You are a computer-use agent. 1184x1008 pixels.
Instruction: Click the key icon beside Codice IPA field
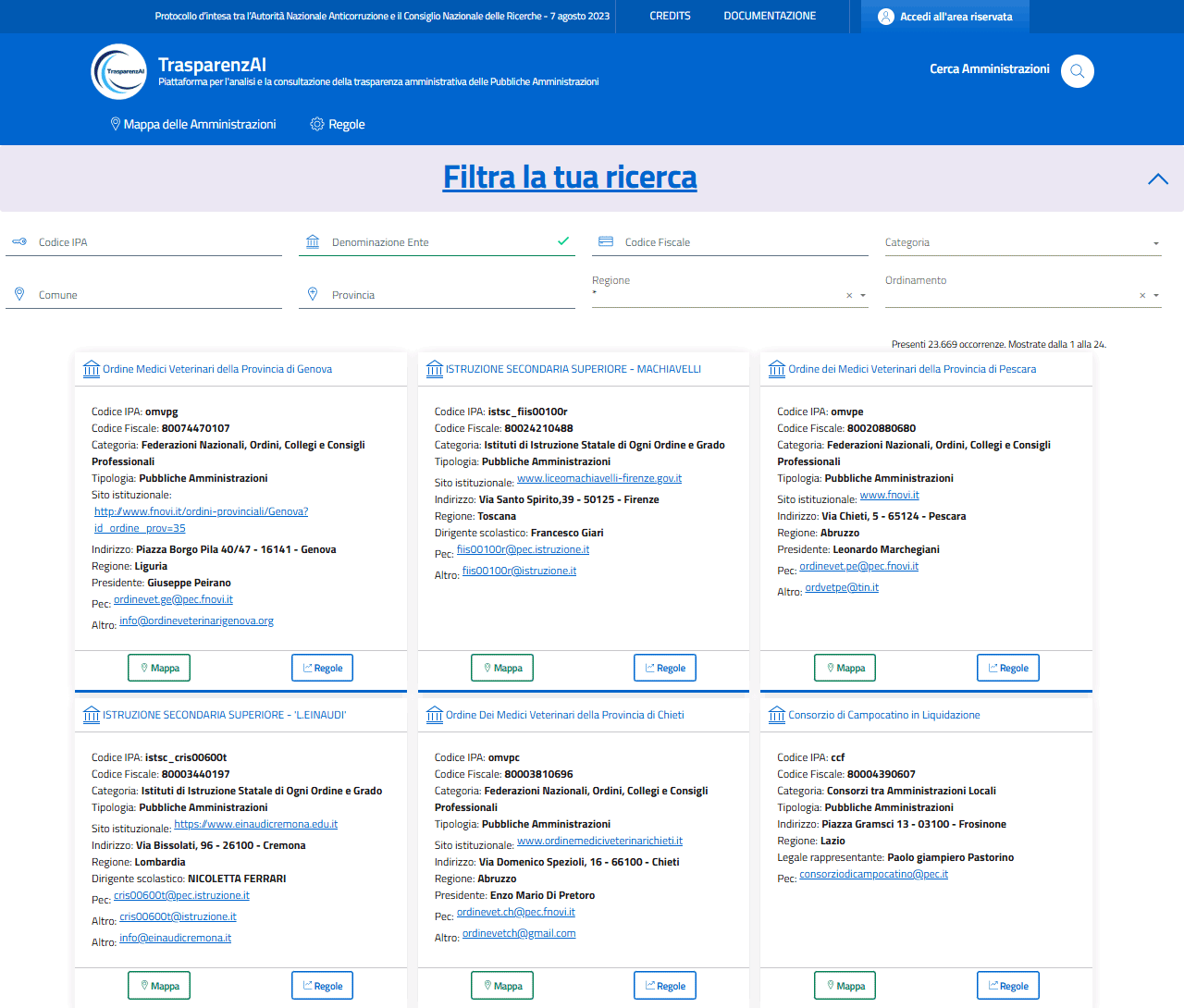point(19,241)
